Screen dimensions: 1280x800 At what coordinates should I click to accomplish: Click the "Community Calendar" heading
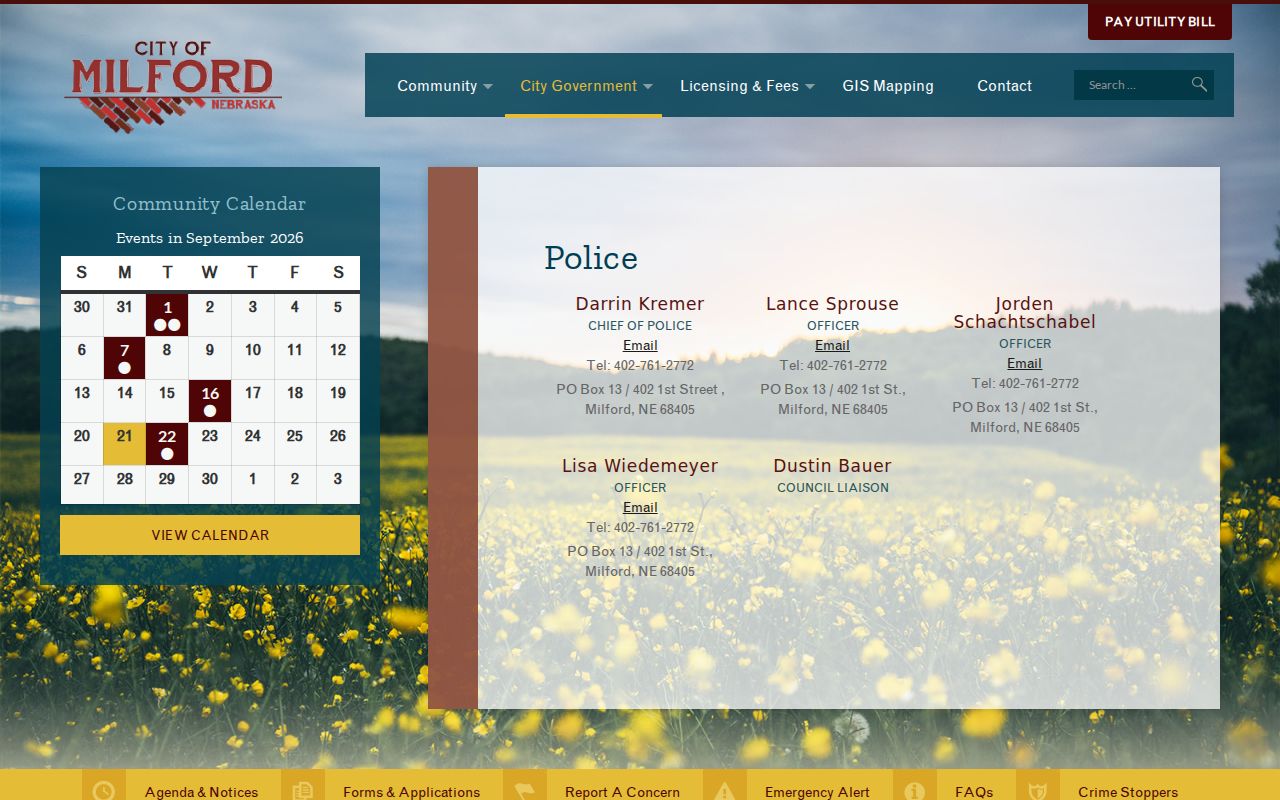click(209, 204)
